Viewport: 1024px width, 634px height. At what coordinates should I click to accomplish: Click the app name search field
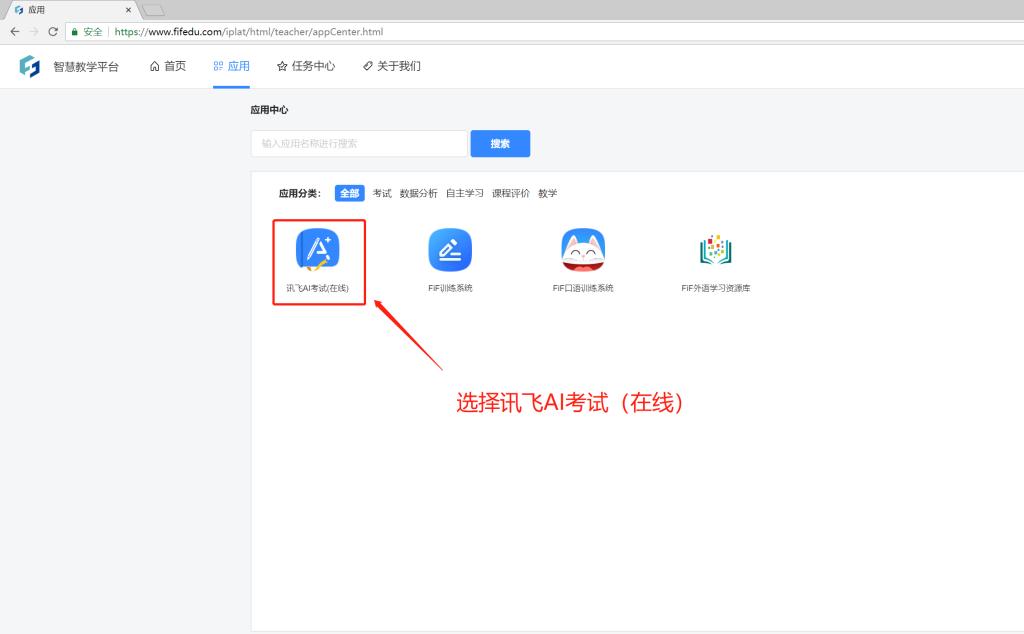coord(358,144)
